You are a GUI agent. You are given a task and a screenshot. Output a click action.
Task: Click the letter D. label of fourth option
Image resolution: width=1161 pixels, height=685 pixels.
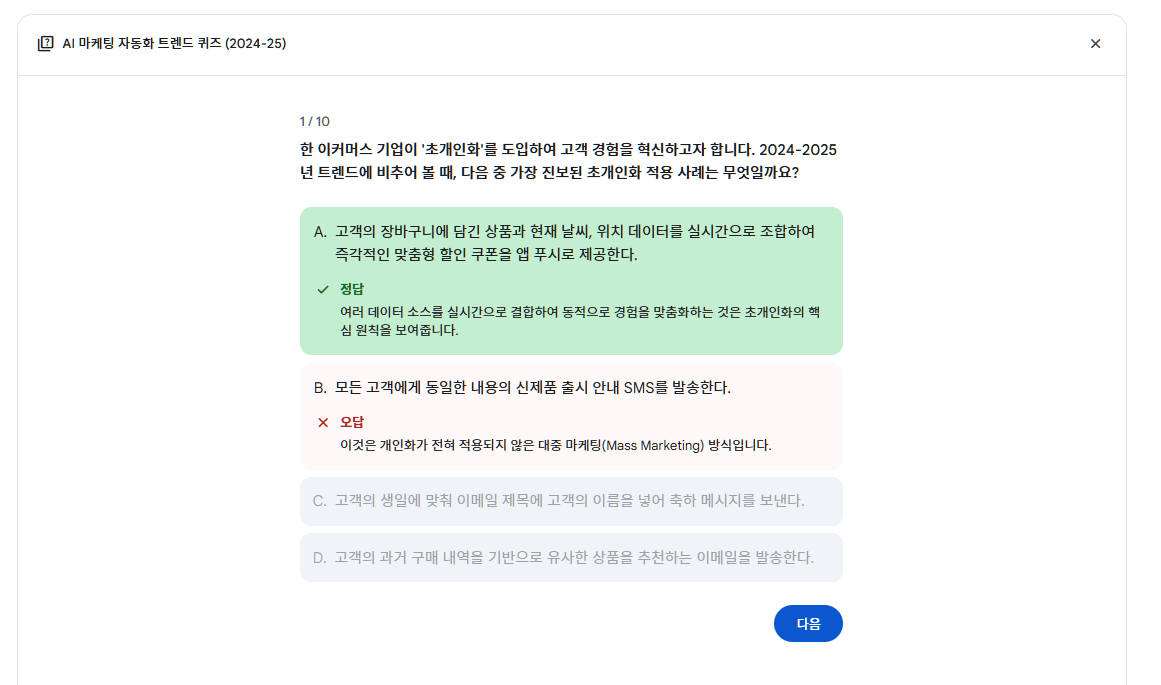coord(320,558)
